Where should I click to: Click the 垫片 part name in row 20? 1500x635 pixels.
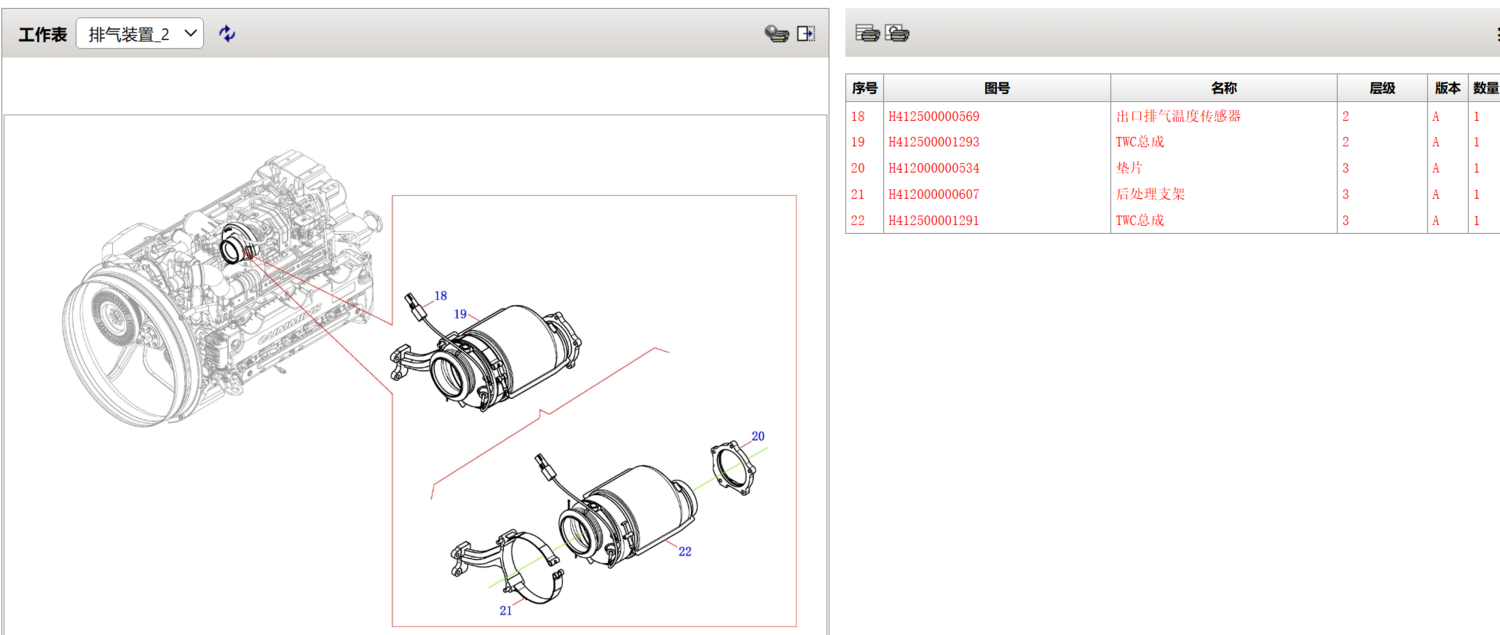pos(1129,168)
